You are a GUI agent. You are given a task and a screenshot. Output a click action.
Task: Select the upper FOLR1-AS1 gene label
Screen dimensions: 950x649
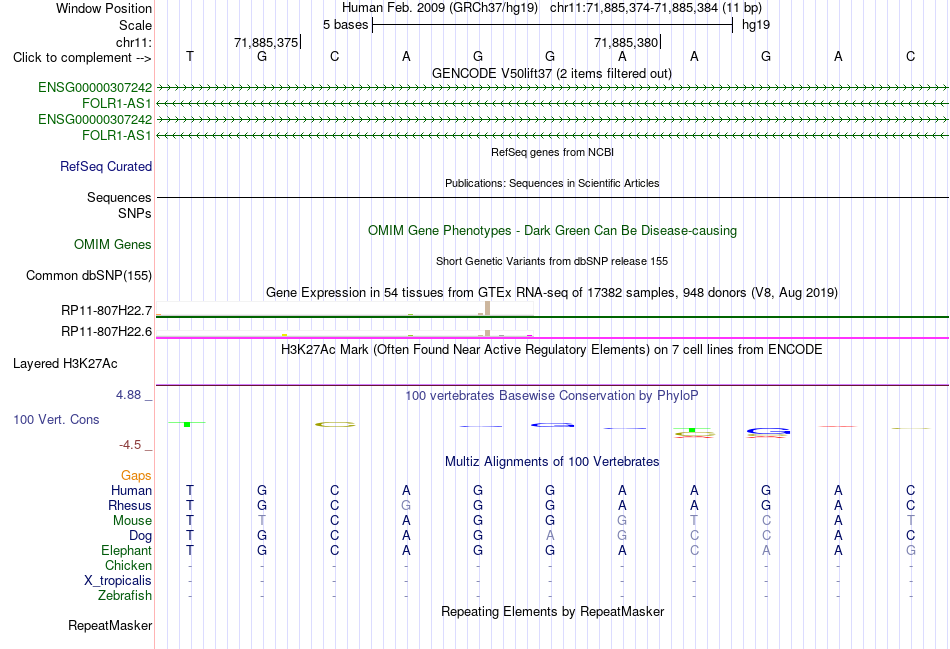[116, 104]
